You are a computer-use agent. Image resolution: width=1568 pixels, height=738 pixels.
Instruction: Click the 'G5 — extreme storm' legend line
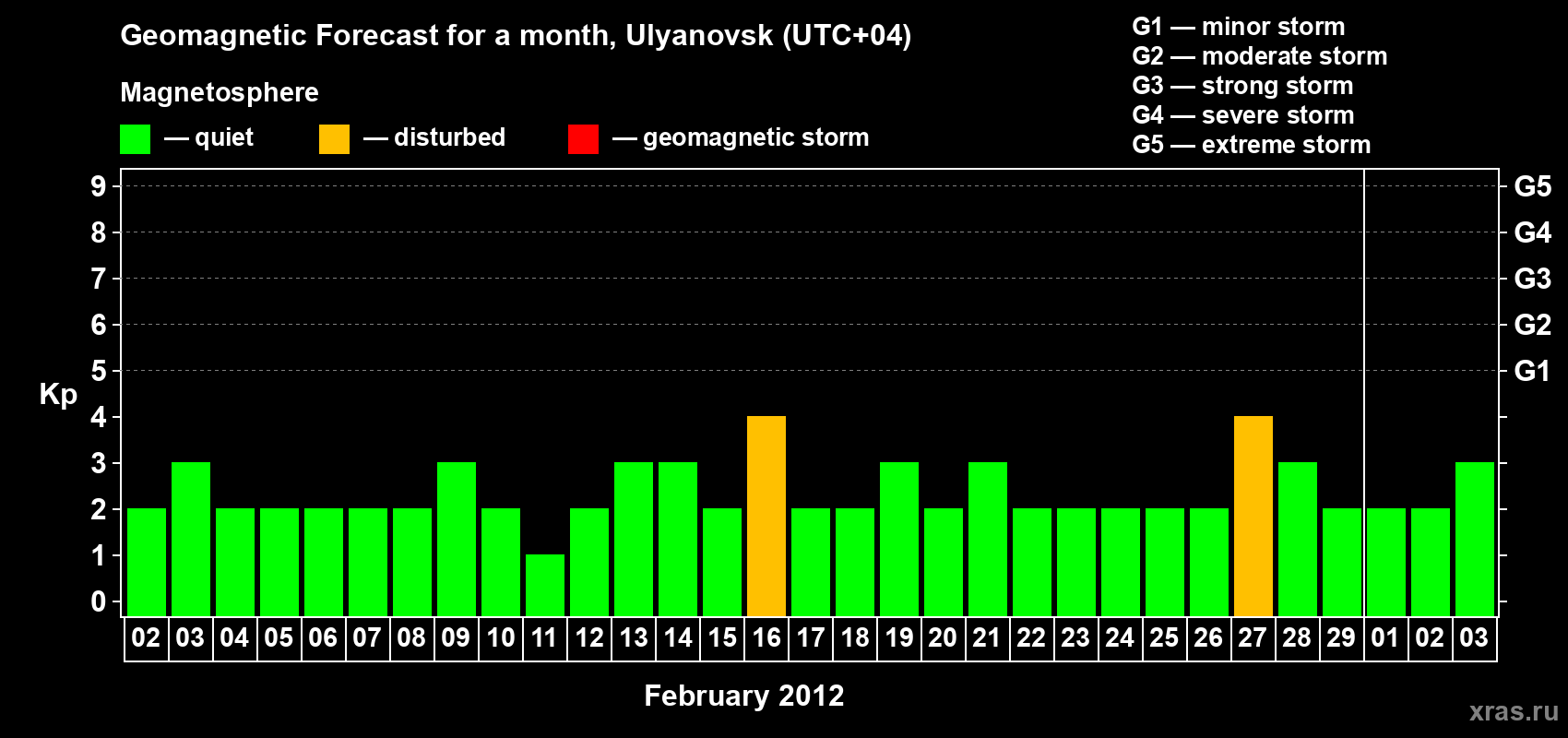point(1252,145)
